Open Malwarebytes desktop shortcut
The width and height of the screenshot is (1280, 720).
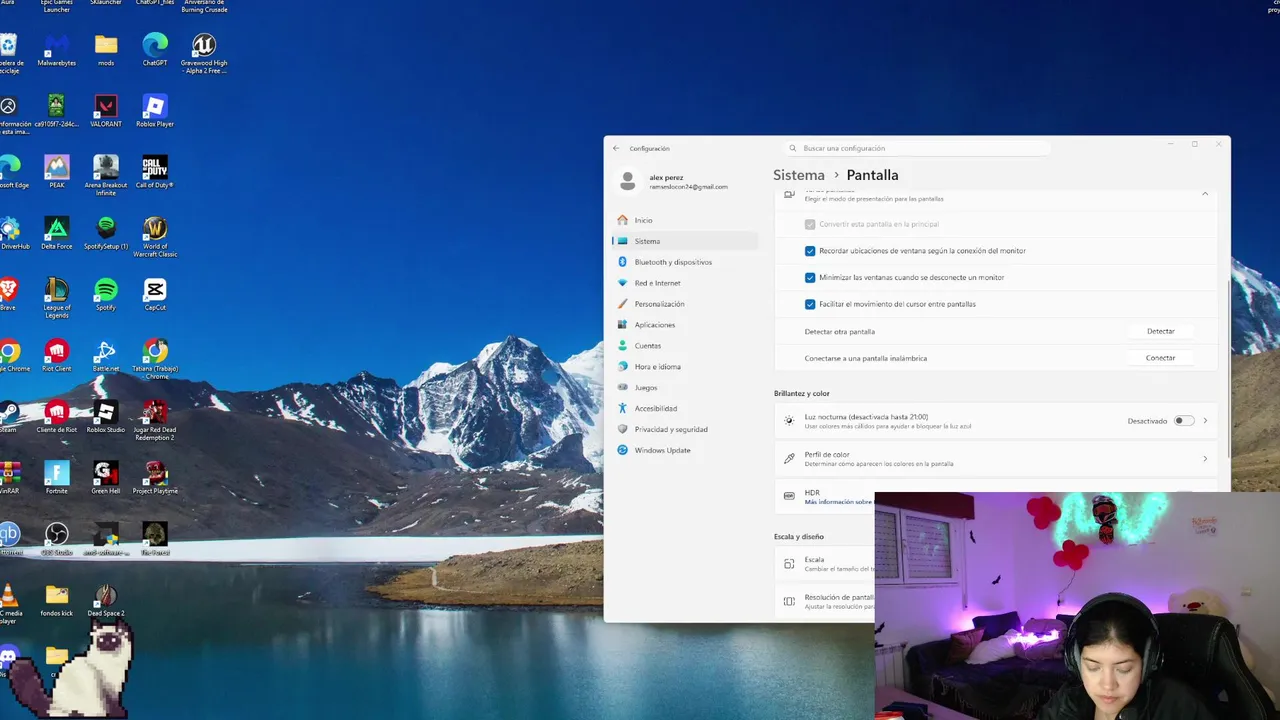[x=56, y=50]
